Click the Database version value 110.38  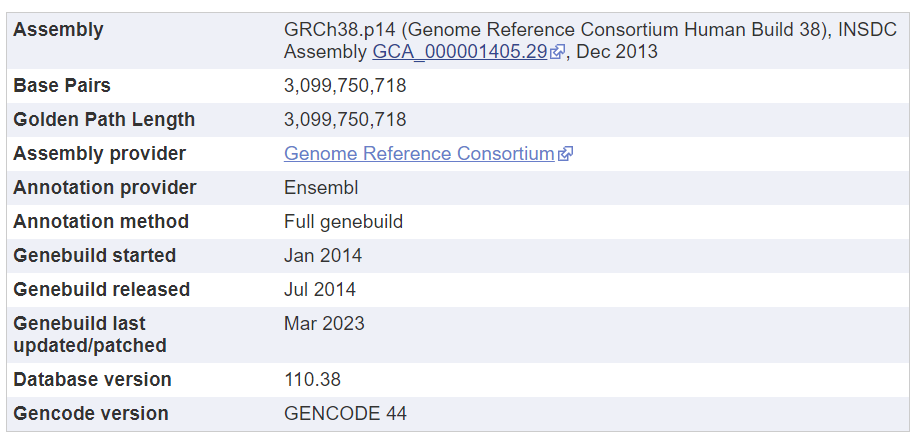tap(312, 380)
